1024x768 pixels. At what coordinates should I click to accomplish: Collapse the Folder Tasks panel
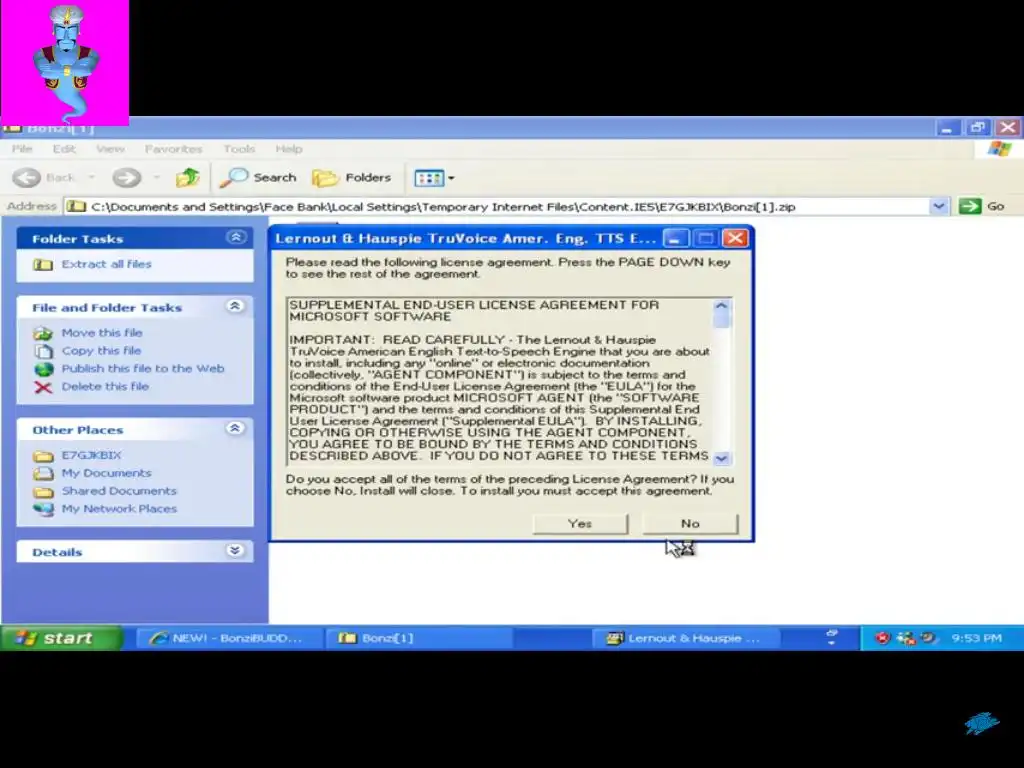[235, 238]
